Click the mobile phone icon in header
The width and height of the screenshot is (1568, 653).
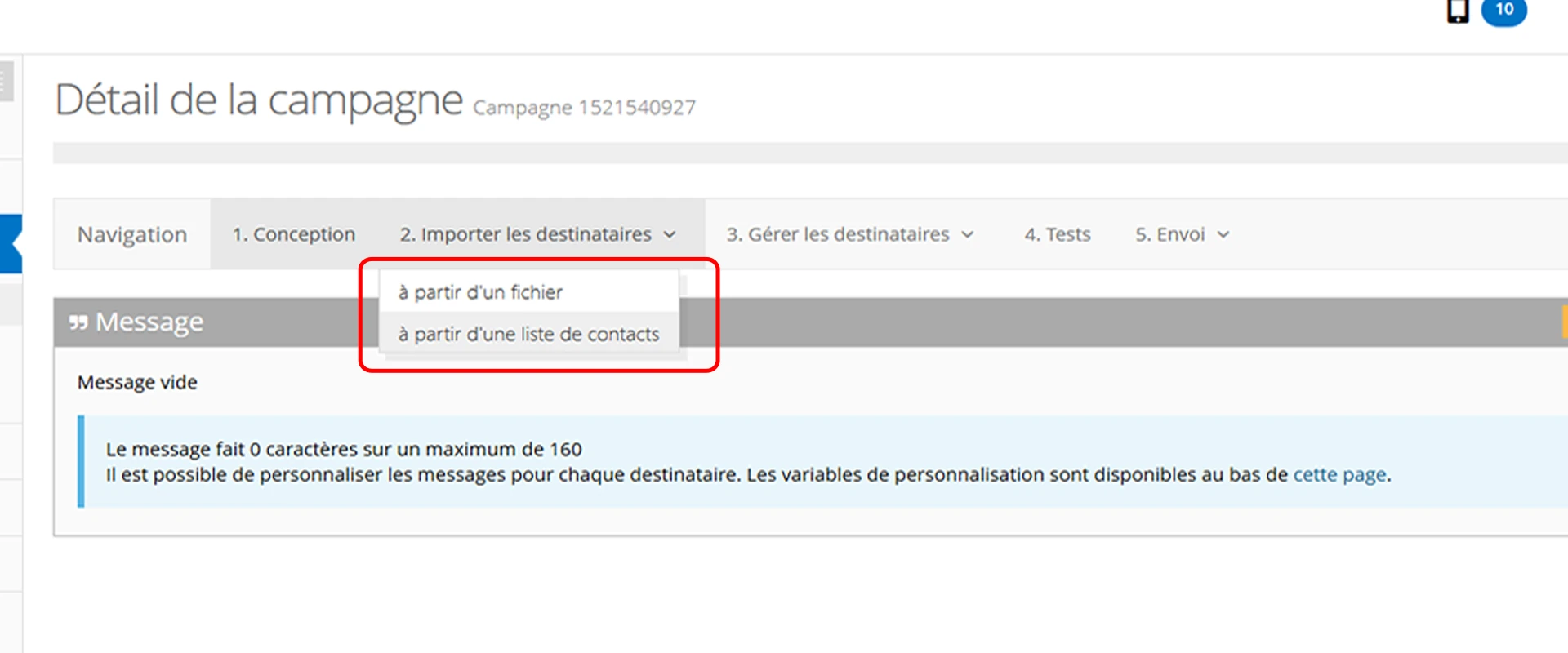click(x=1458, y=11)
